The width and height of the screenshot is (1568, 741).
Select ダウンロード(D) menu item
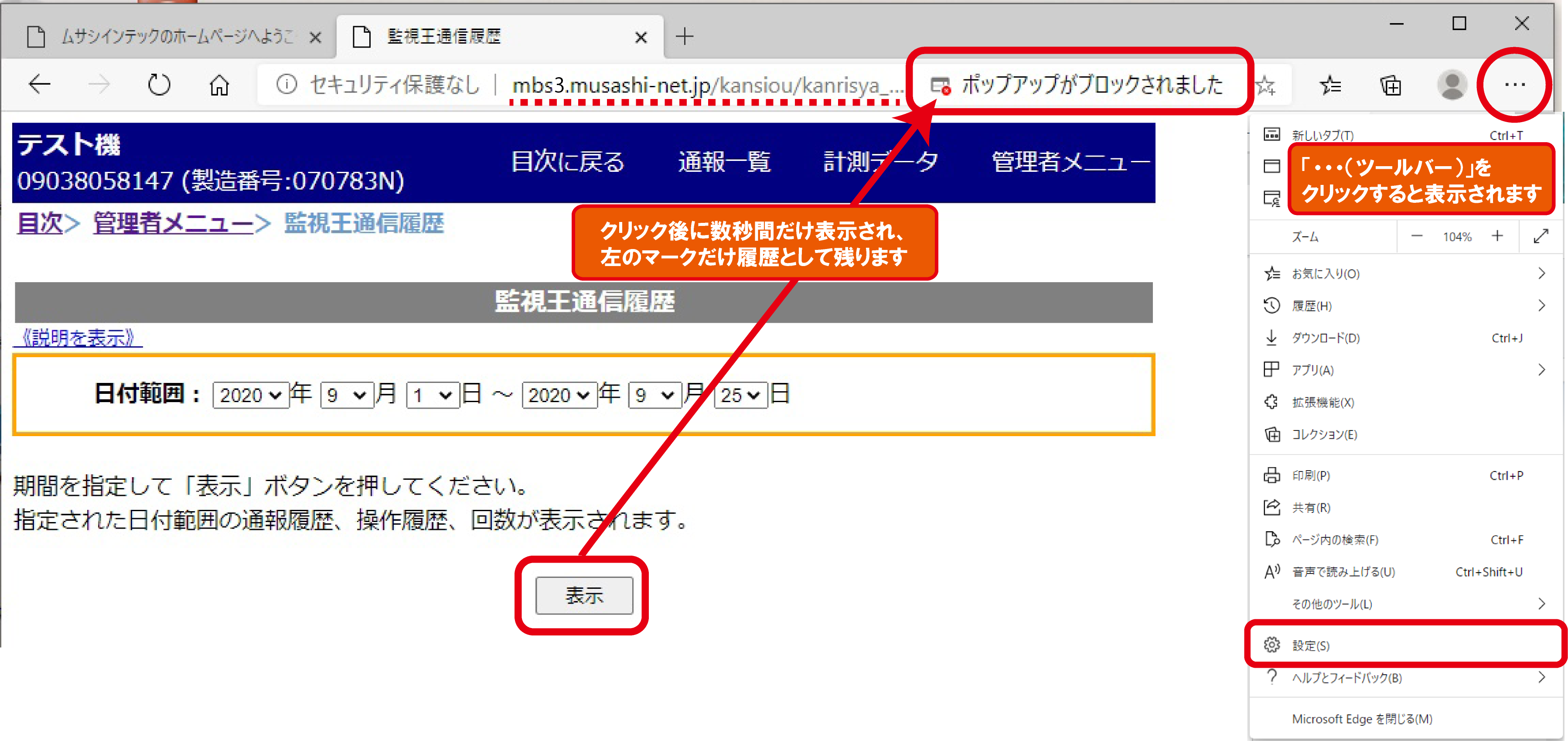click(x=1406, y=338)
